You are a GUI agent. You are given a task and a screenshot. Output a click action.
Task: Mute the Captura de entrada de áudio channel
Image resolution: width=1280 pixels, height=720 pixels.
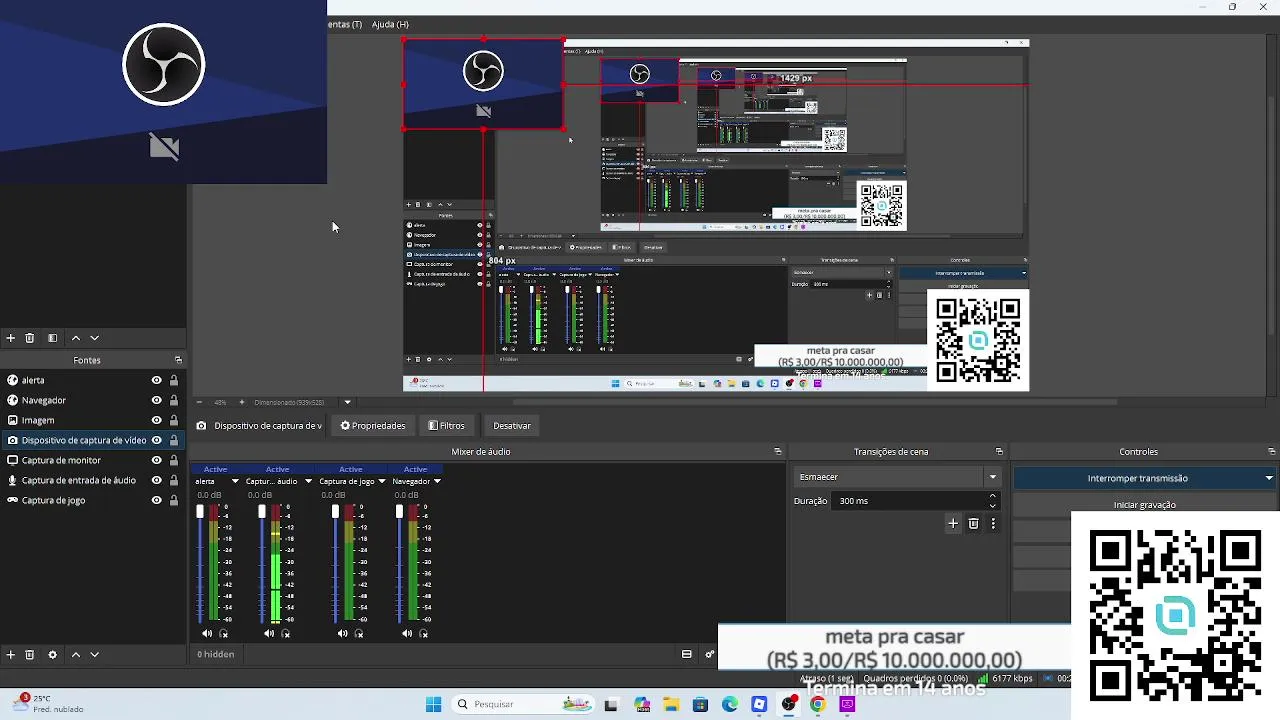269,633
